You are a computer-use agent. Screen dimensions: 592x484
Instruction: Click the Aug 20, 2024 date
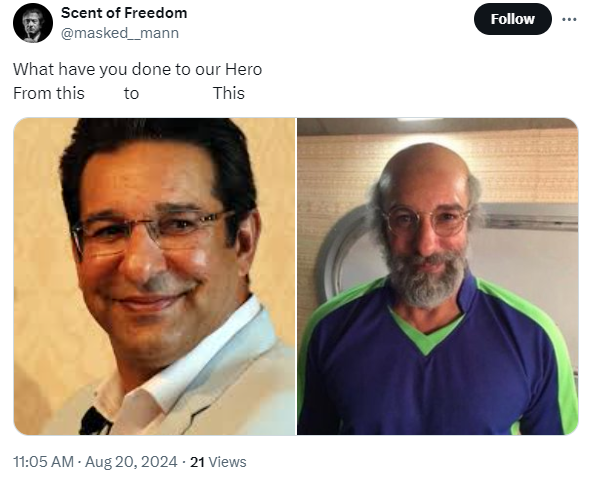point(131,462)
